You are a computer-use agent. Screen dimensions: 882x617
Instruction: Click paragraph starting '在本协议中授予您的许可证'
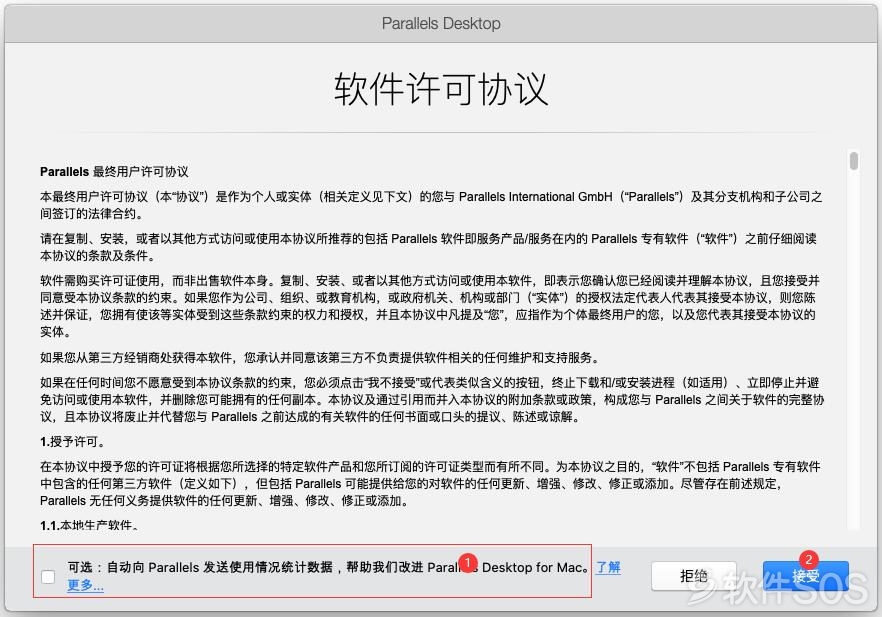(430, 483)
